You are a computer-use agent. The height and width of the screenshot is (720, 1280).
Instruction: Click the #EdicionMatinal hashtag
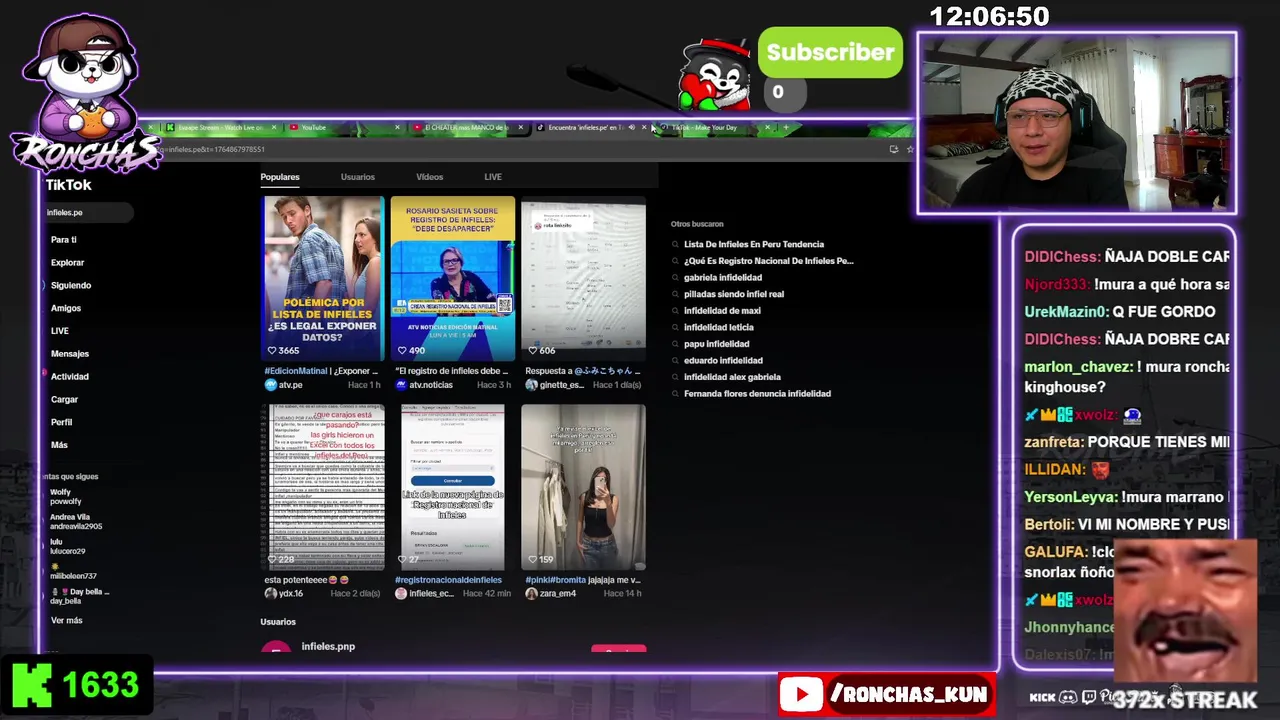click(296, 371)
